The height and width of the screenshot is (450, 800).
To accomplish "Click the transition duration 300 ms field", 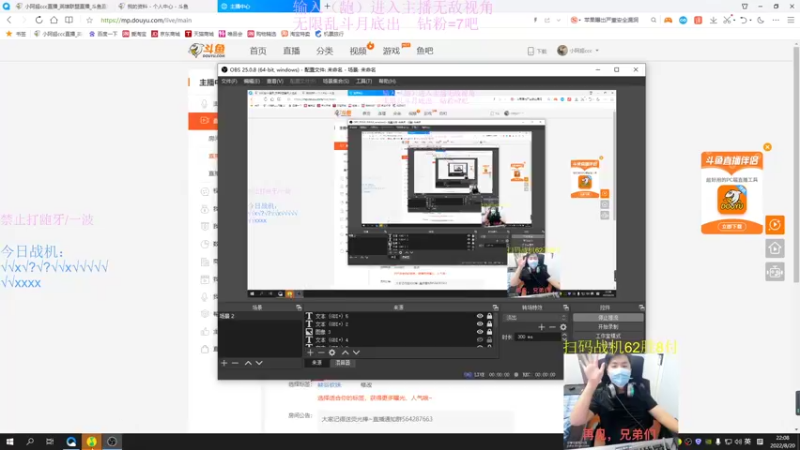I will pos(538,337).
